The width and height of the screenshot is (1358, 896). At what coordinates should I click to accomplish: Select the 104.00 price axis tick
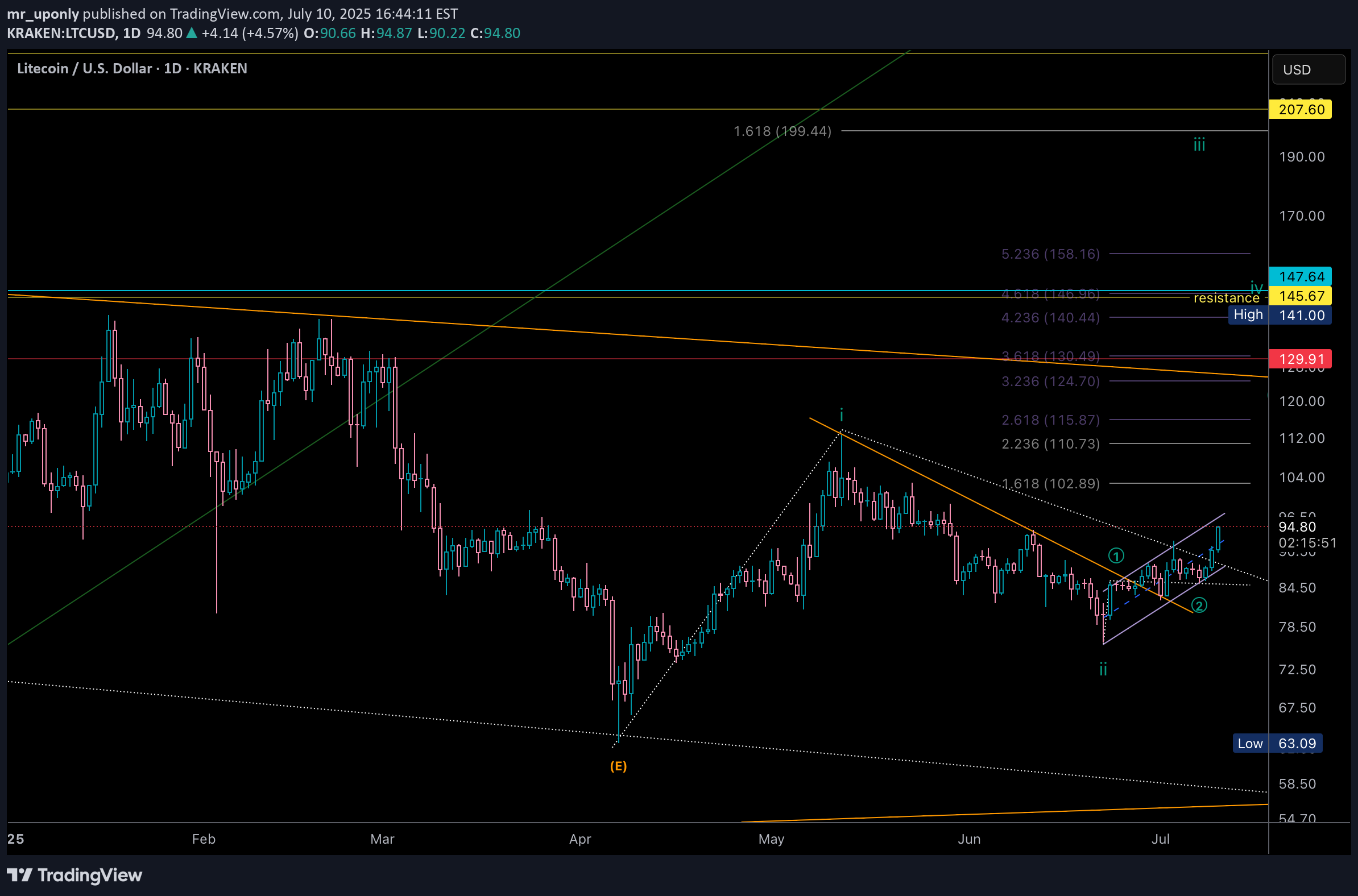click(x=1301, y=477)
